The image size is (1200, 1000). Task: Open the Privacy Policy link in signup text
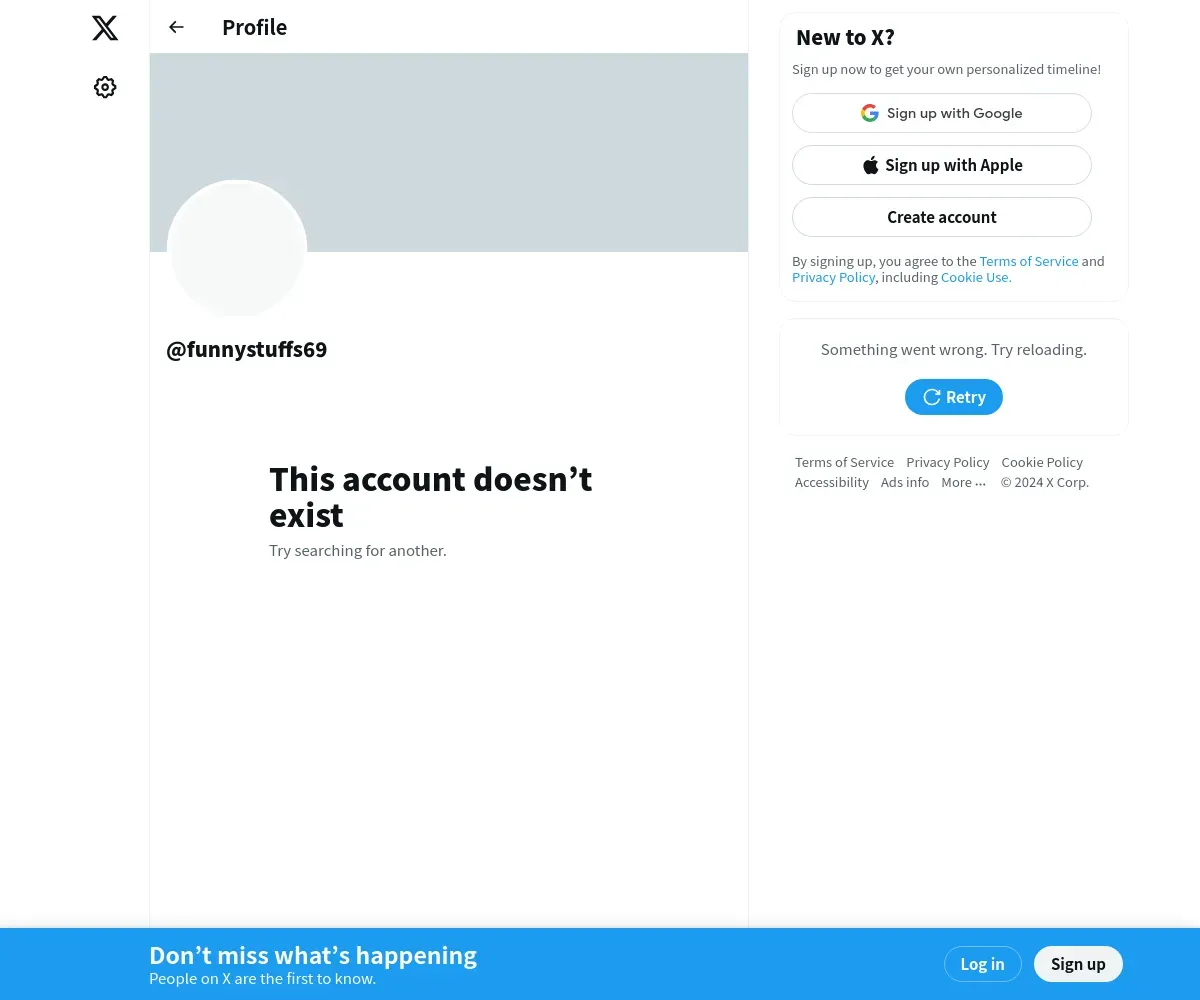point(834,277)
